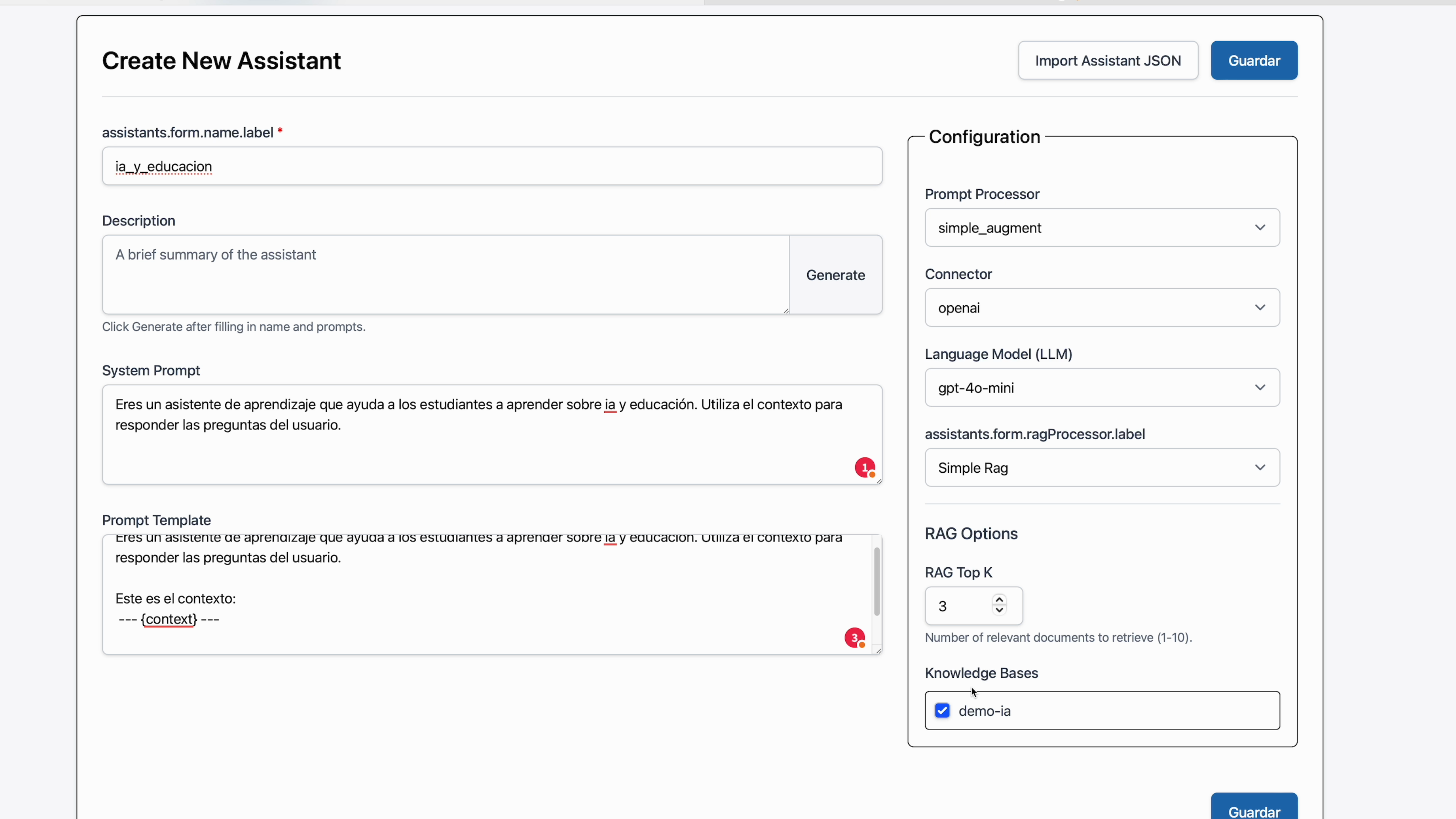The width and height of the screenshot is (1456, 819).
Task: Focus the assistant name input field
Action: pyautogui.click(x=491, y=166)
